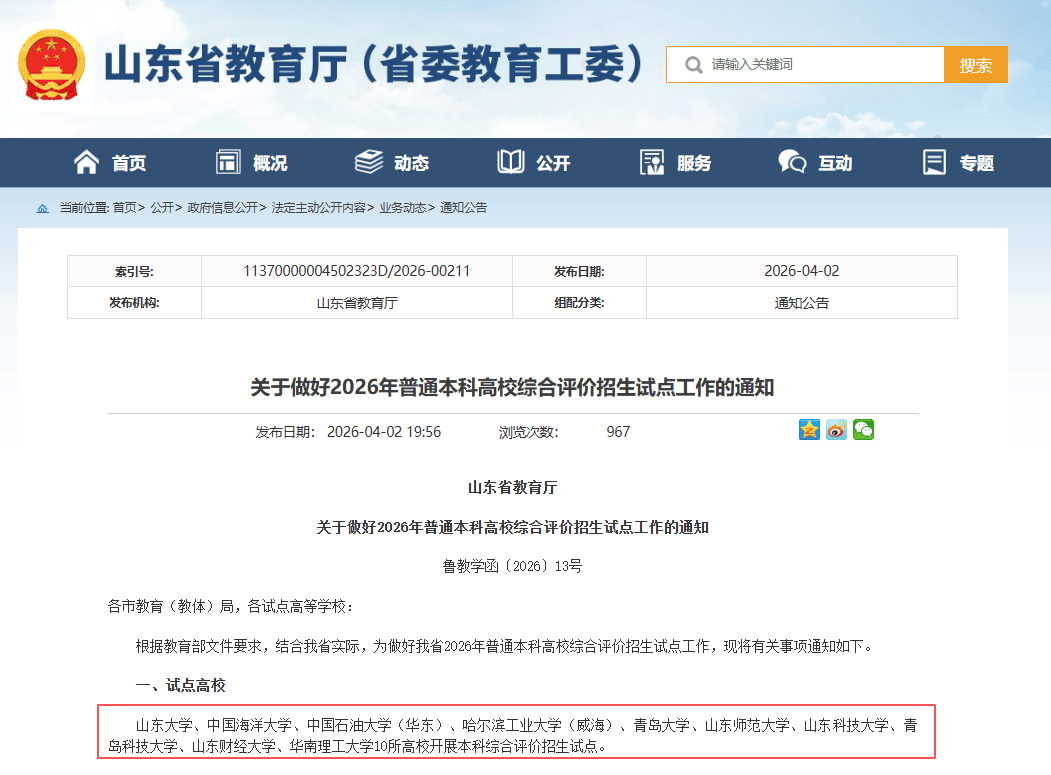The width and height of the screenshot is (1051, 775).
Task: Click the magnifier icon in search box
Action: pyautogui.click(x=694, y=65)
